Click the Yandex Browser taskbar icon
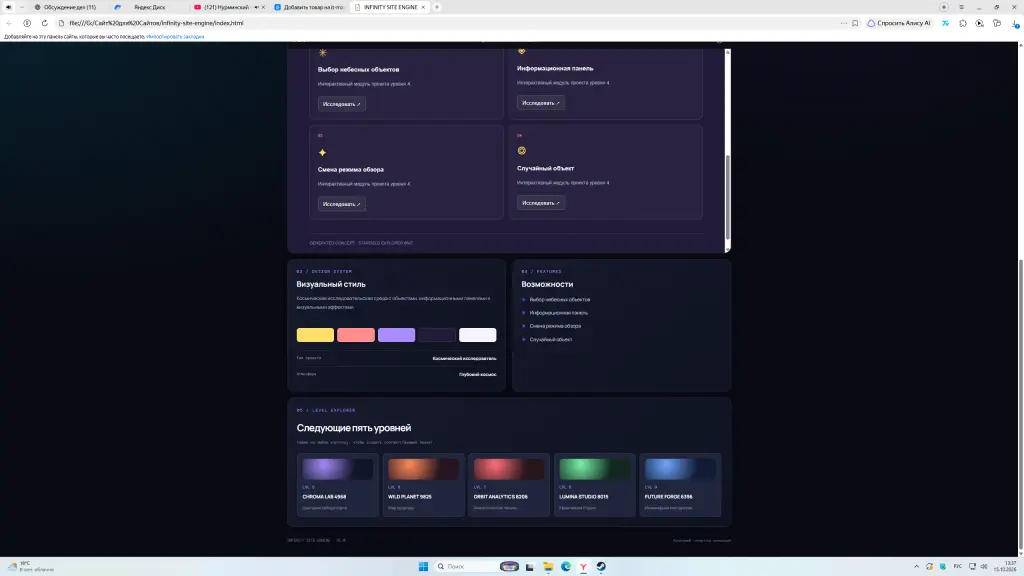 click(583, 566)
